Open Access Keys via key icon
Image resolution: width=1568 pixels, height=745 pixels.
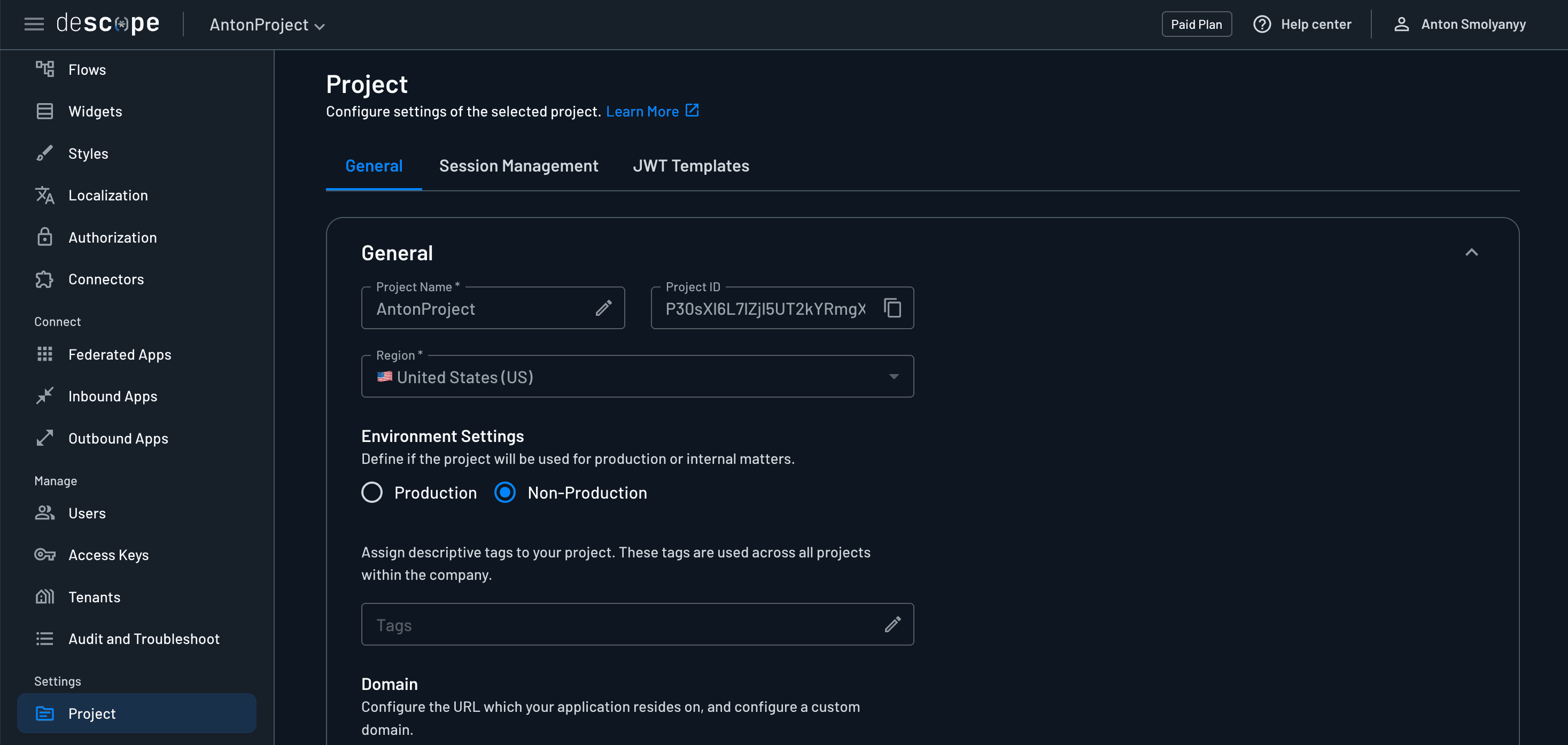(x=45, y=555)
